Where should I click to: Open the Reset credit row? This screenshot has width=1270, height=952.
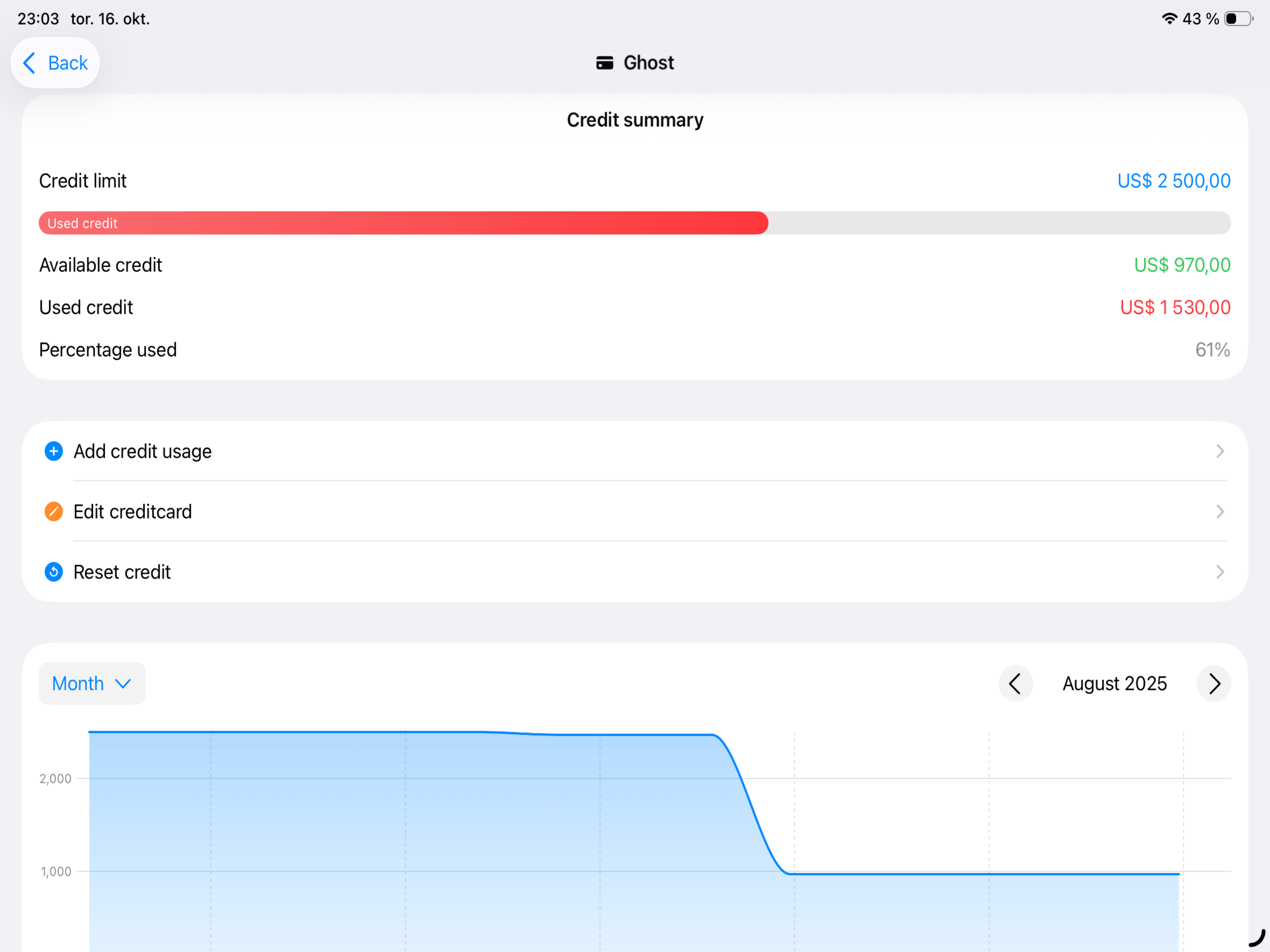point(635,572)
